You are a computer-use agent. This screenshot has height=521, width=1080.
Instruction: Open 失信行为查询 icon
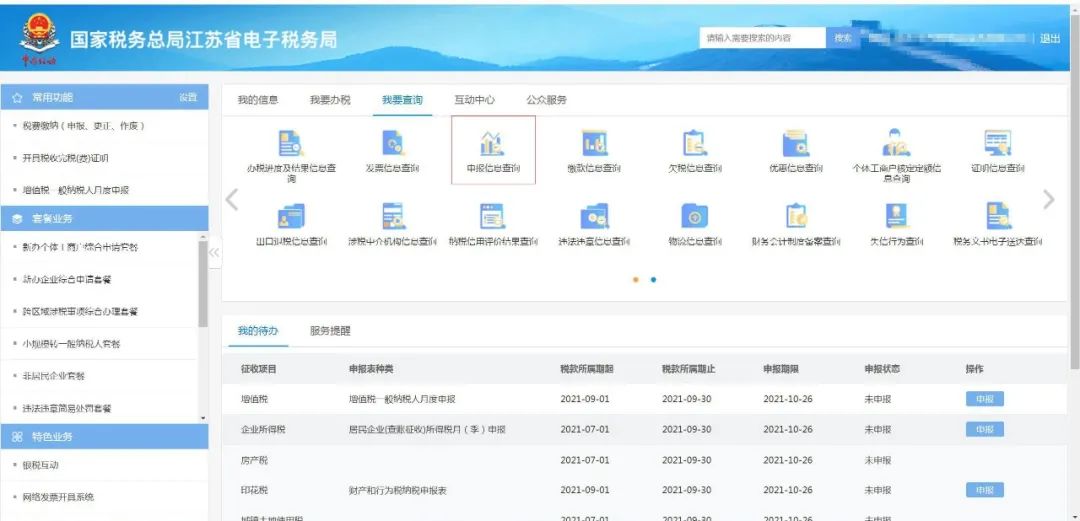click(896, 216)
